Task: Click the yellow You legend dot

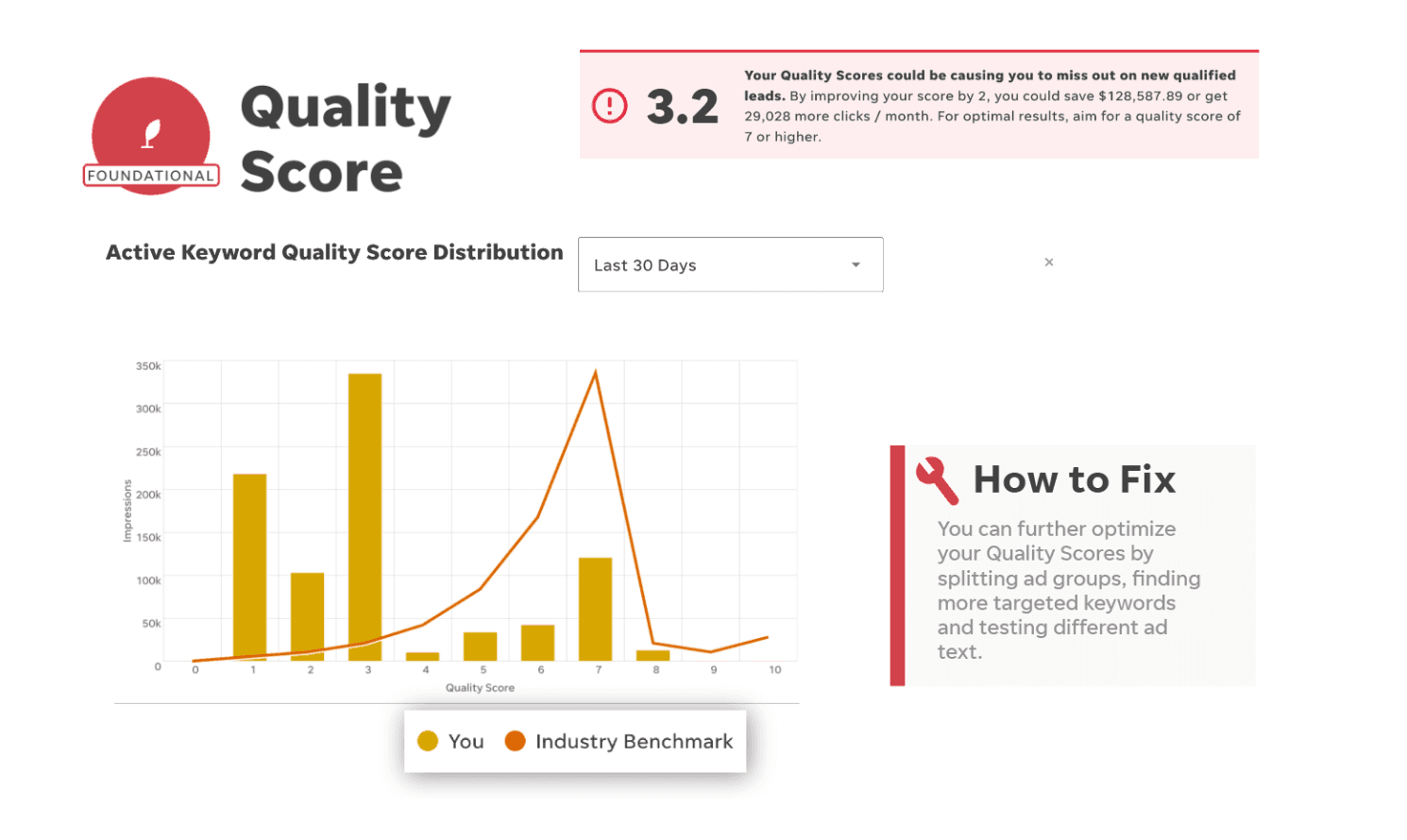Action: [x=428, y=741]
